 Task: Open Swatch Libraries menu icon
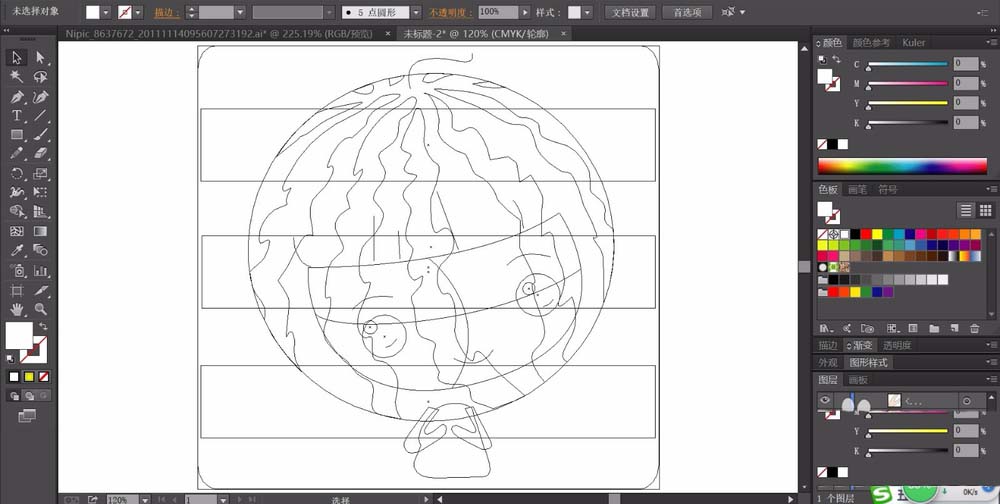pos(826,329)
